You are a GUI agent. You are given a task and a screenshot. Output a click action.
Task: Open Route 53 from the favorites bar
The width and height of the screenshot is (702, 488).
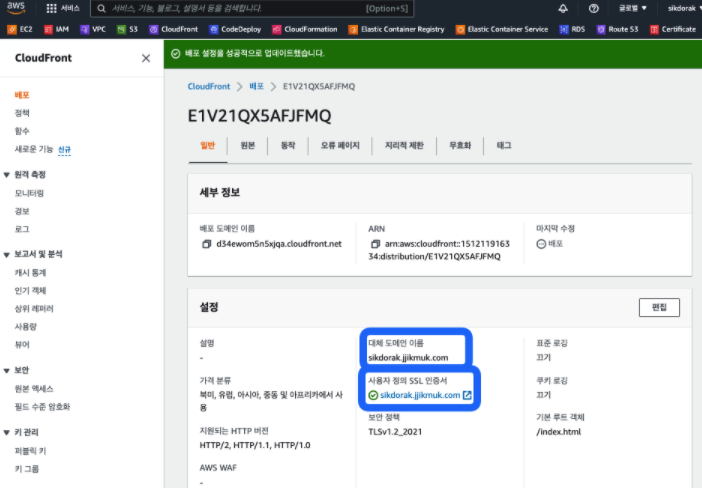(617, 30)
